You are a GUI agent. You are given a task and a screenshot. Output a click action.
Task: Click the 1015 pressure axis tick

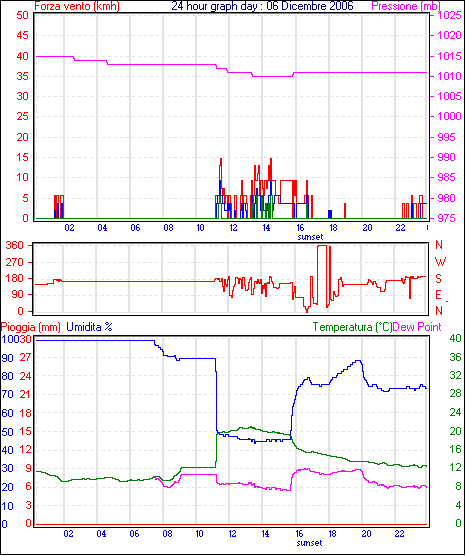point(449,56)
